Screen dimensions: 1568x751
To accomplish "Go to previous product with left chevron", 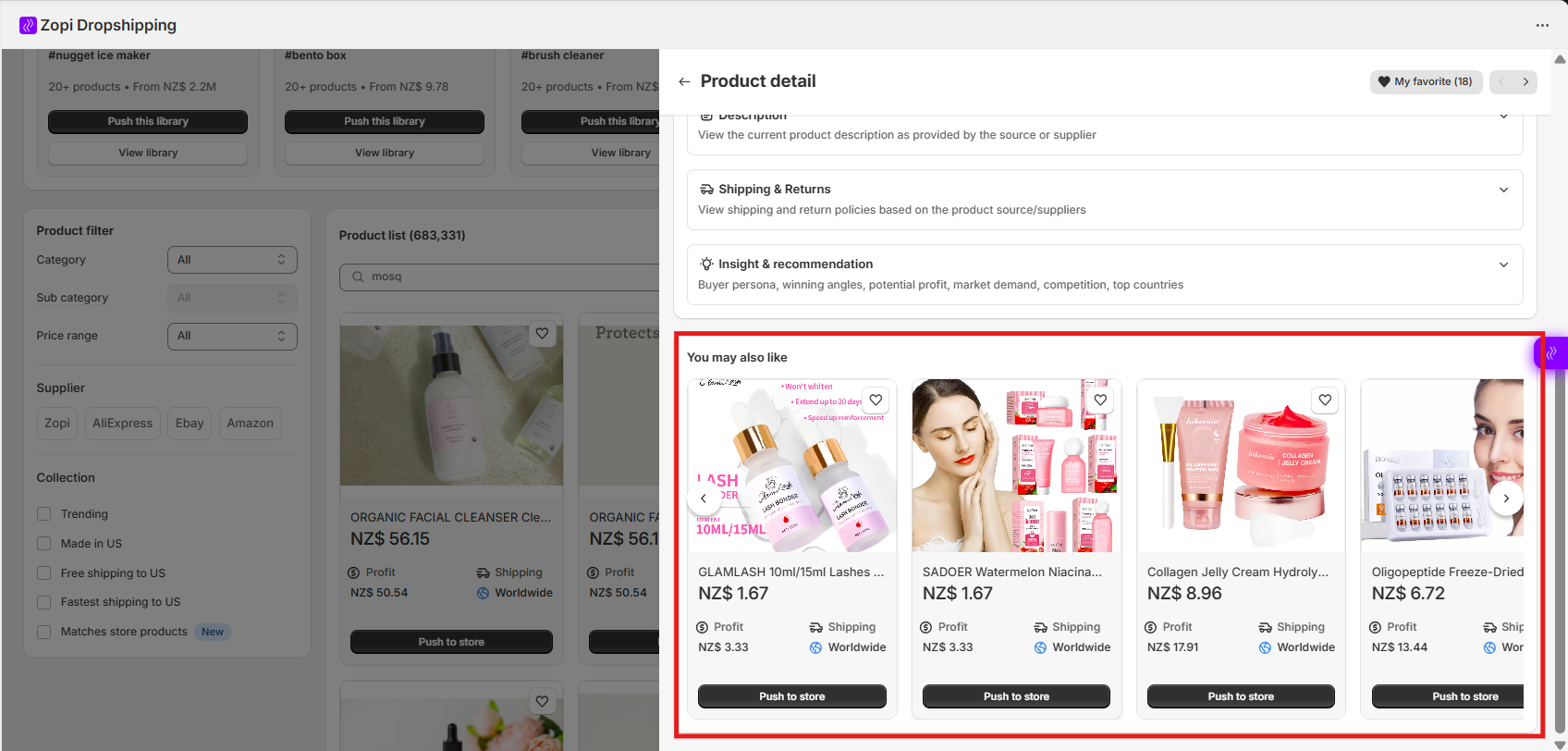I will click(1501, 81).
